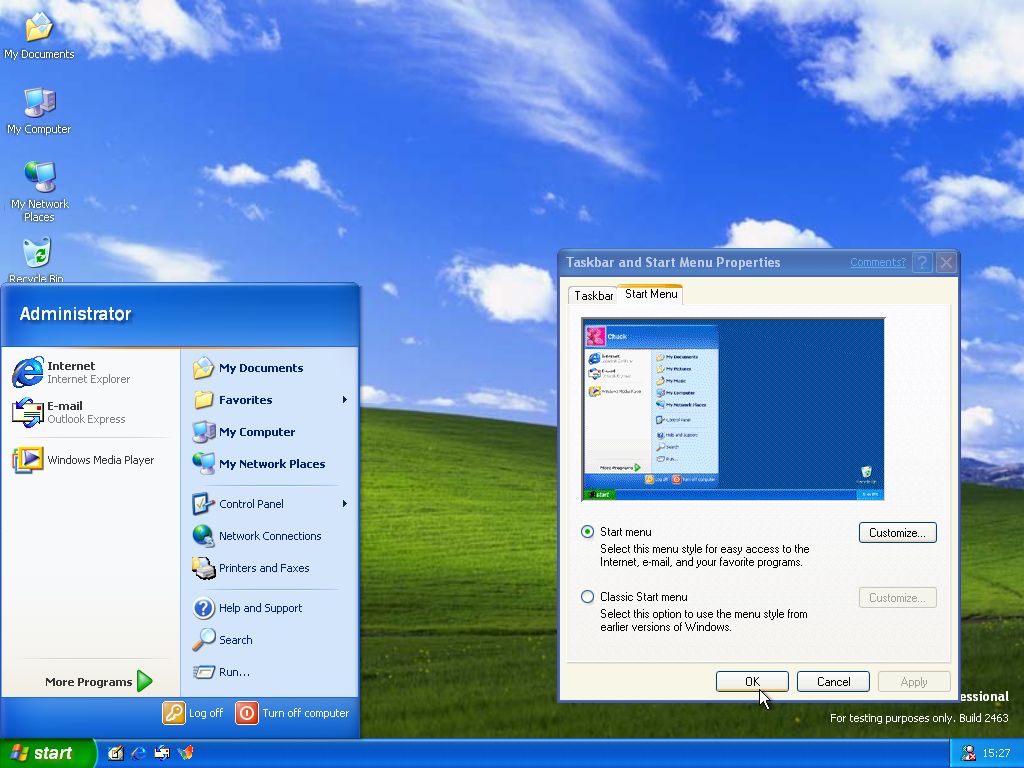1024x768 pixels.
Task: Choose the Classic Start menu radio option
Action: point(588,597)
